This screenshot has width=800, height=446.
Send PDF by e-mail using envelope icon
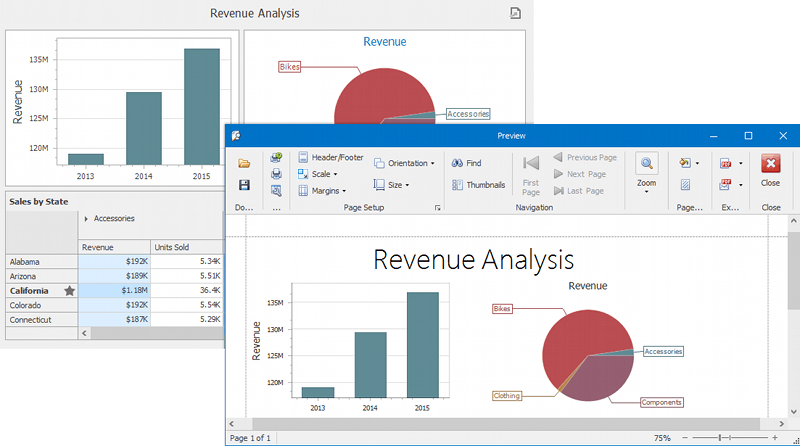[726, 184]
